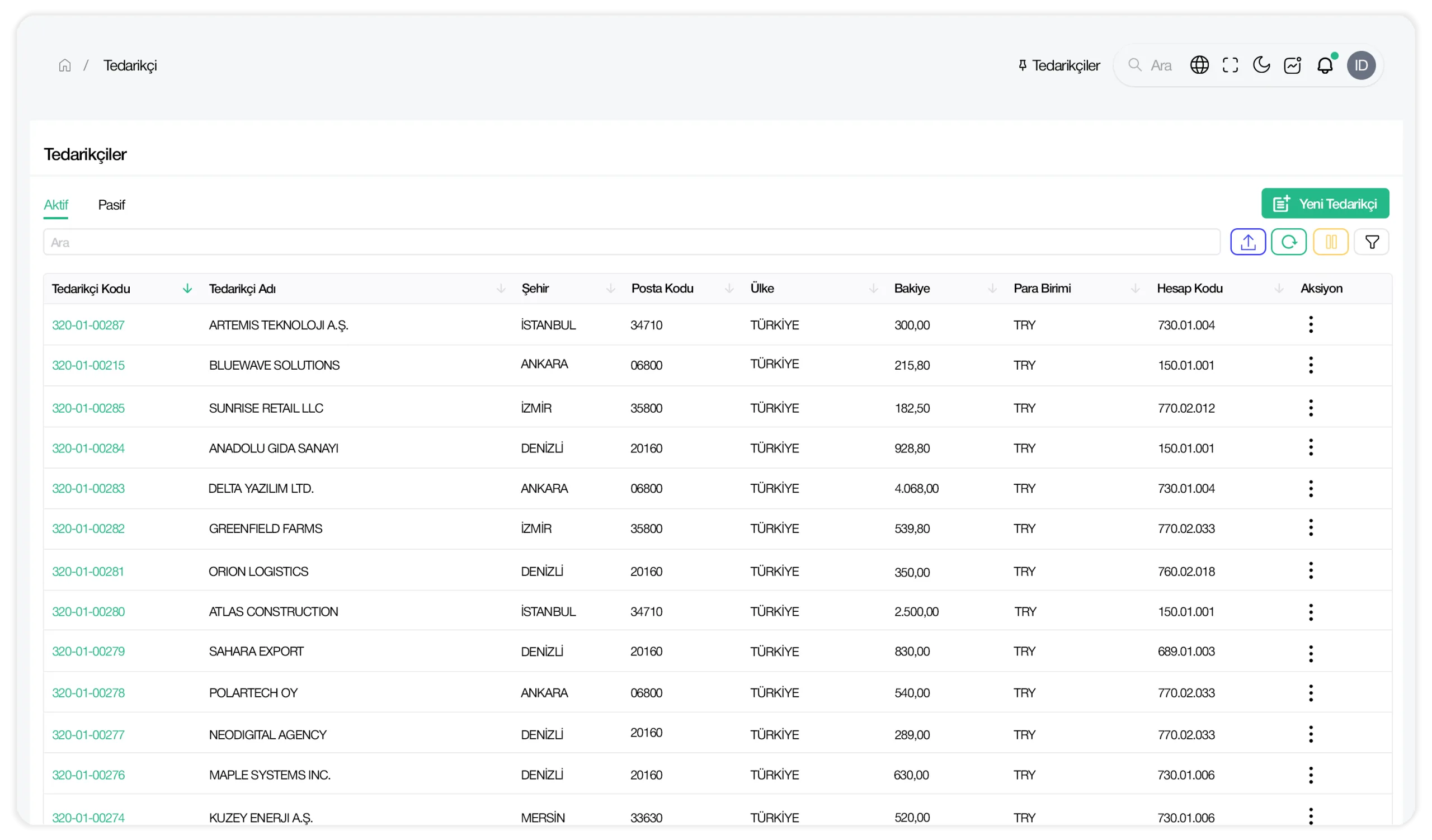The height and width of the screenshot is (840, 1432).
Task: Open supplier code 320-01-00279
Action: pyautogui.click(x=88, y=652)
